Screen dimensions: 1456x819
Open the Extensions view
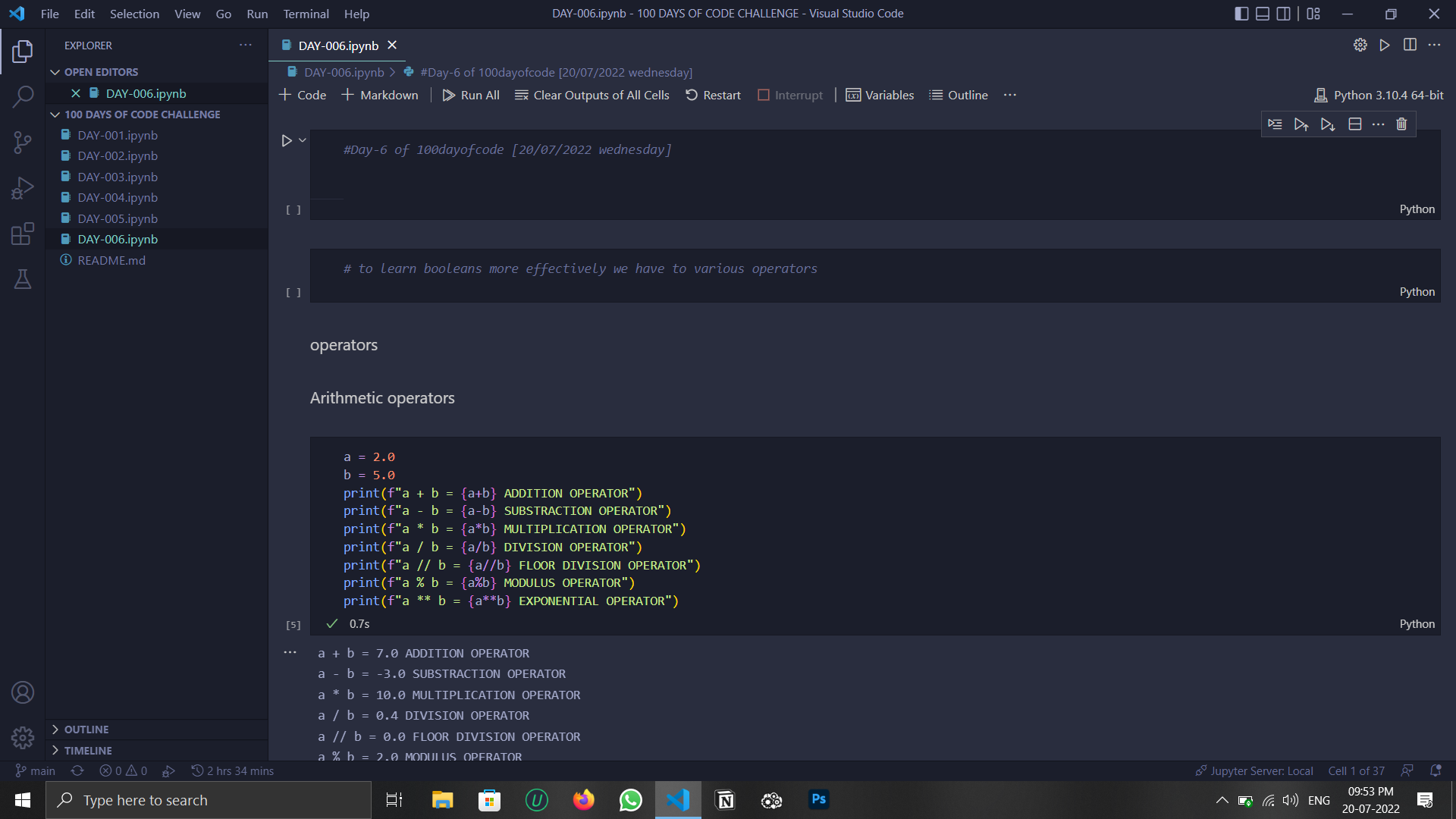point(23,234)
